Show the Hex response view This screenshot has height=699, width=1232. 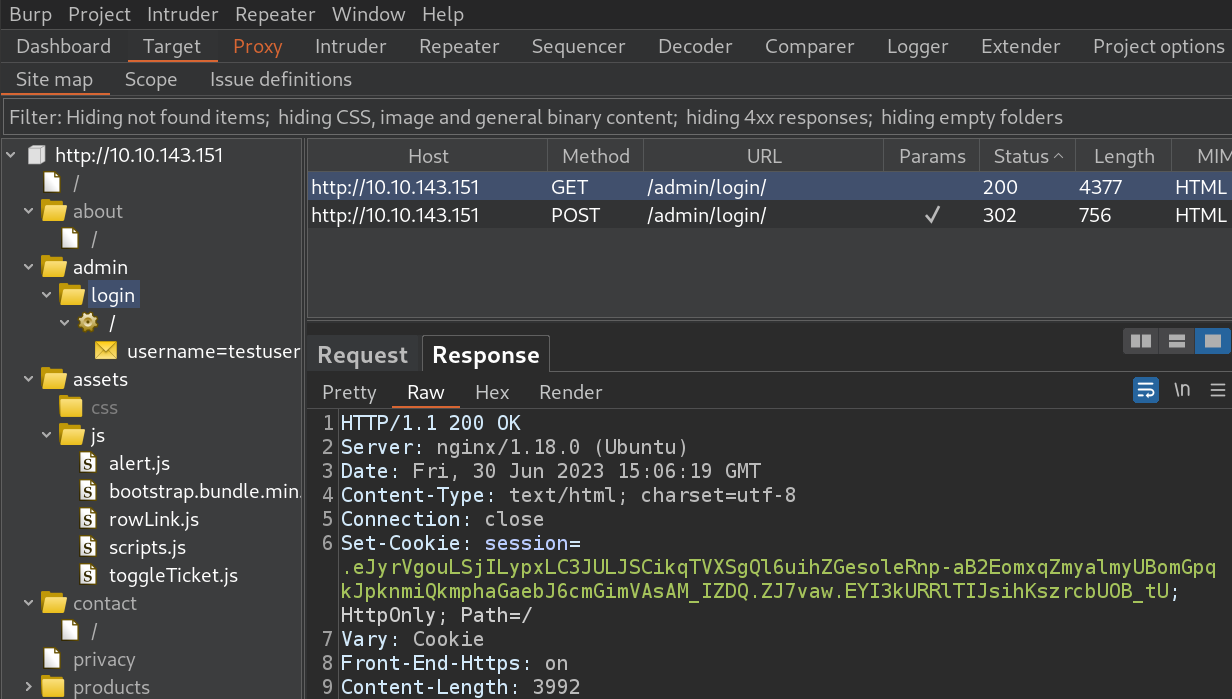coord(492,392)
